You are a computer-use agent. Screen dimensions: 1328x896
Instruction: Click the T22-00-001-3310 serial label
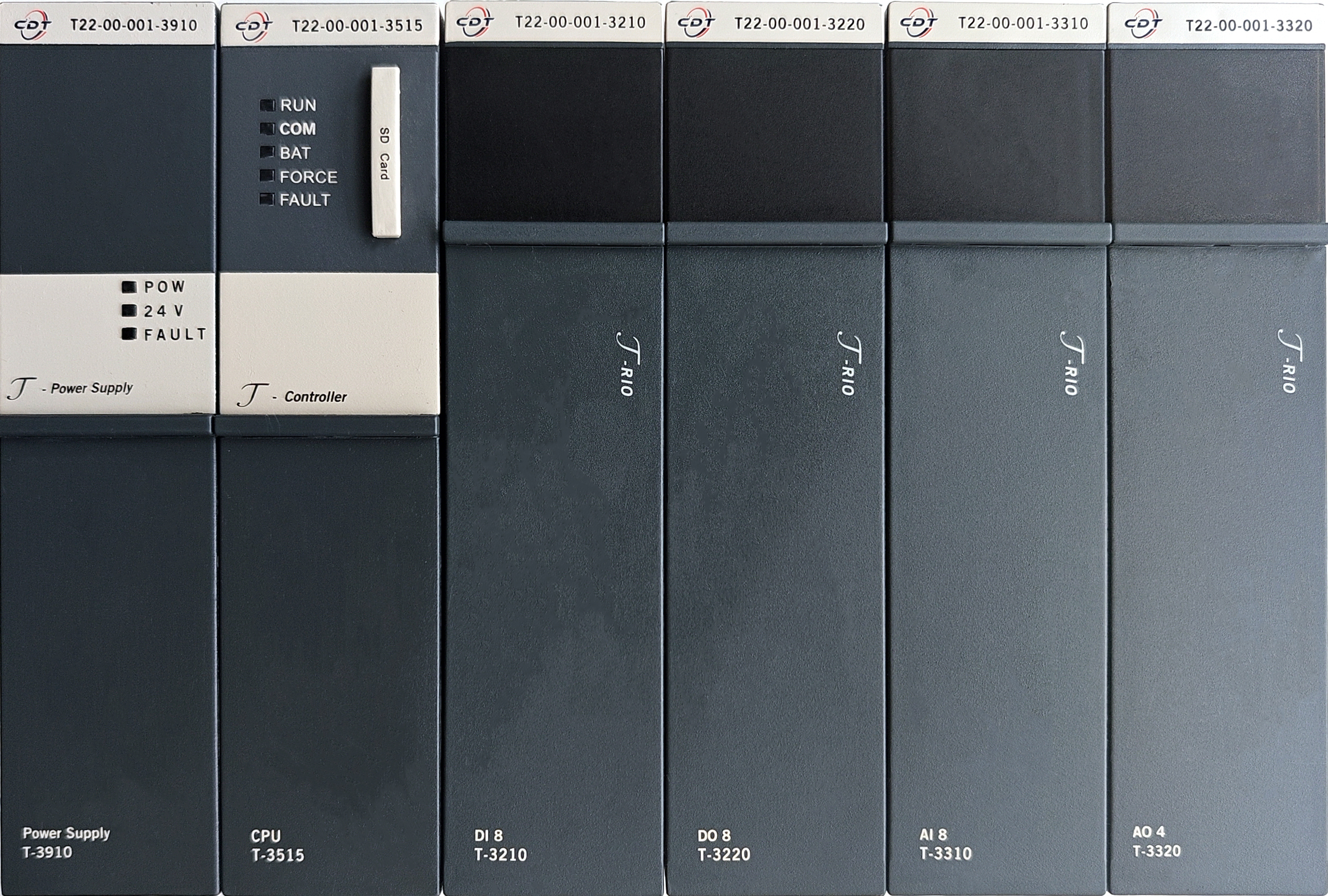click(x=1023, y=23)
